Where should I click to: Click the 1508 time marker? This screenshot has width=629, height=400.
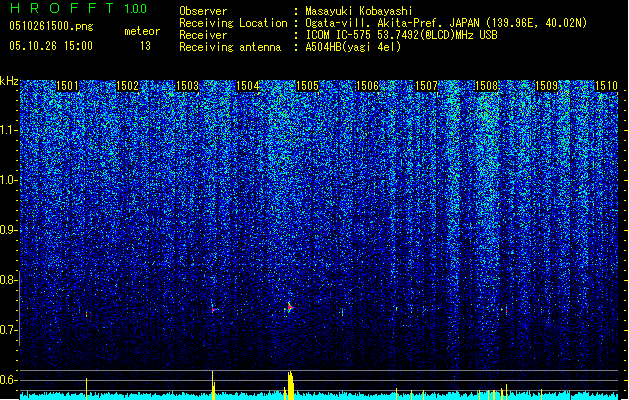point(486,86)
